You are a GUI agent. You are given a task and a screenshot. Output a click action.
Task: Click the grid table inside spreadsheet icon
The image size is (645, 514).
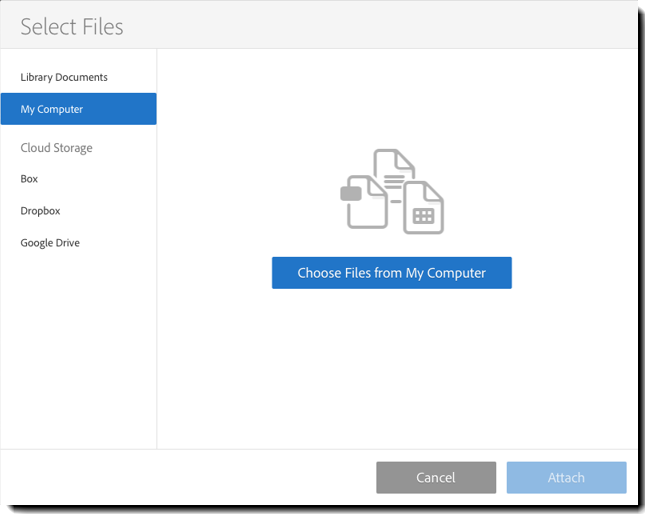click(423, 215)
